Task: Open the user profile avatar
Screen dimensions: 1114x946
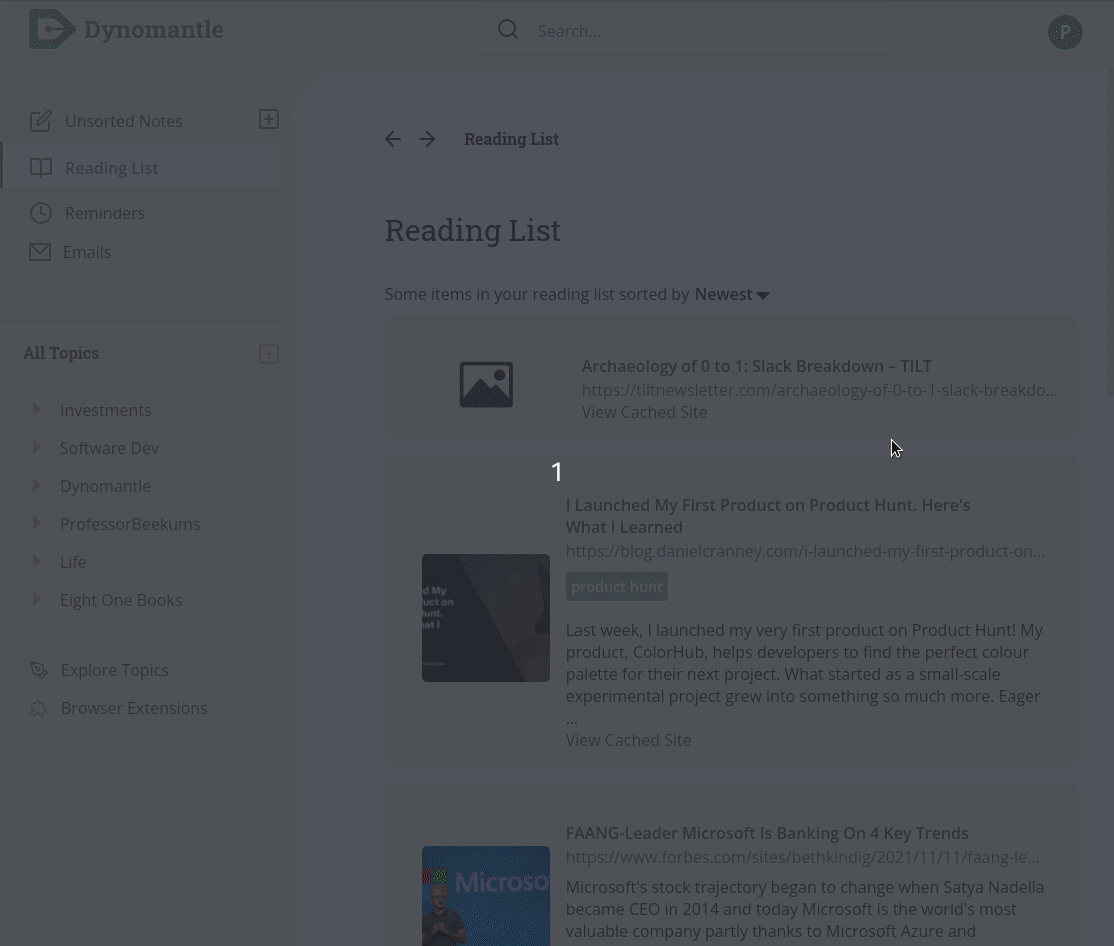Action: tap(1065, 32)
